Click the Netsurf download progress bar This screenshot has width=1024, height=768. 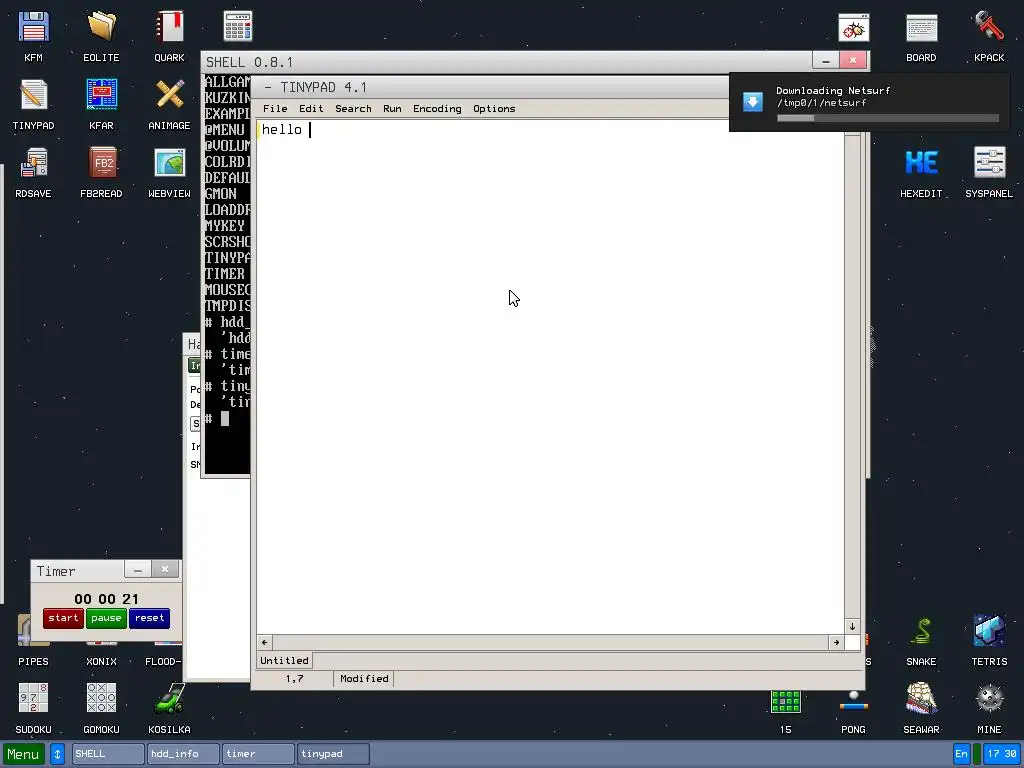point(888,118)
